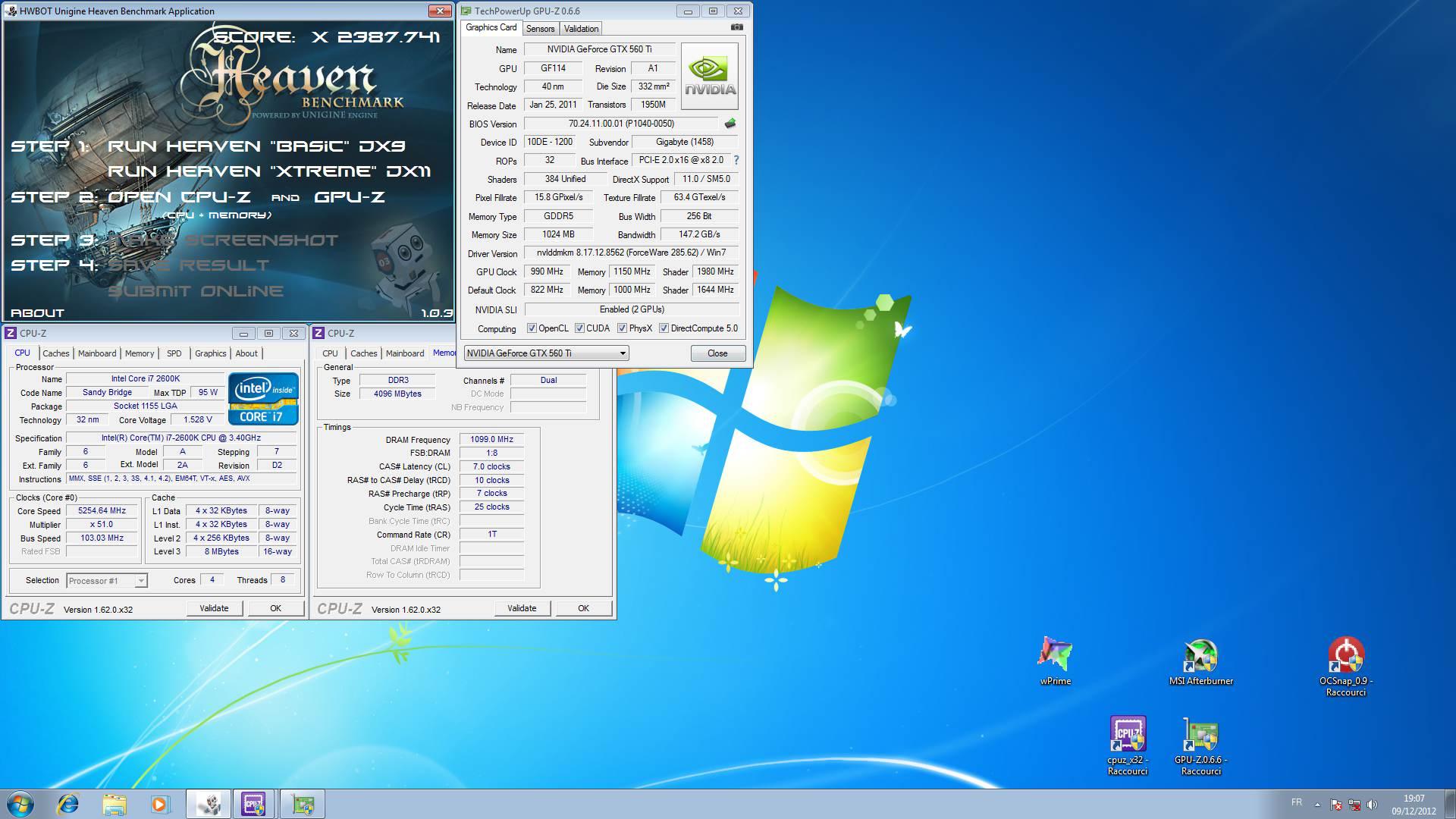
Task: Open the Processor #1 selection dropdown
Action: pos(106,581)
